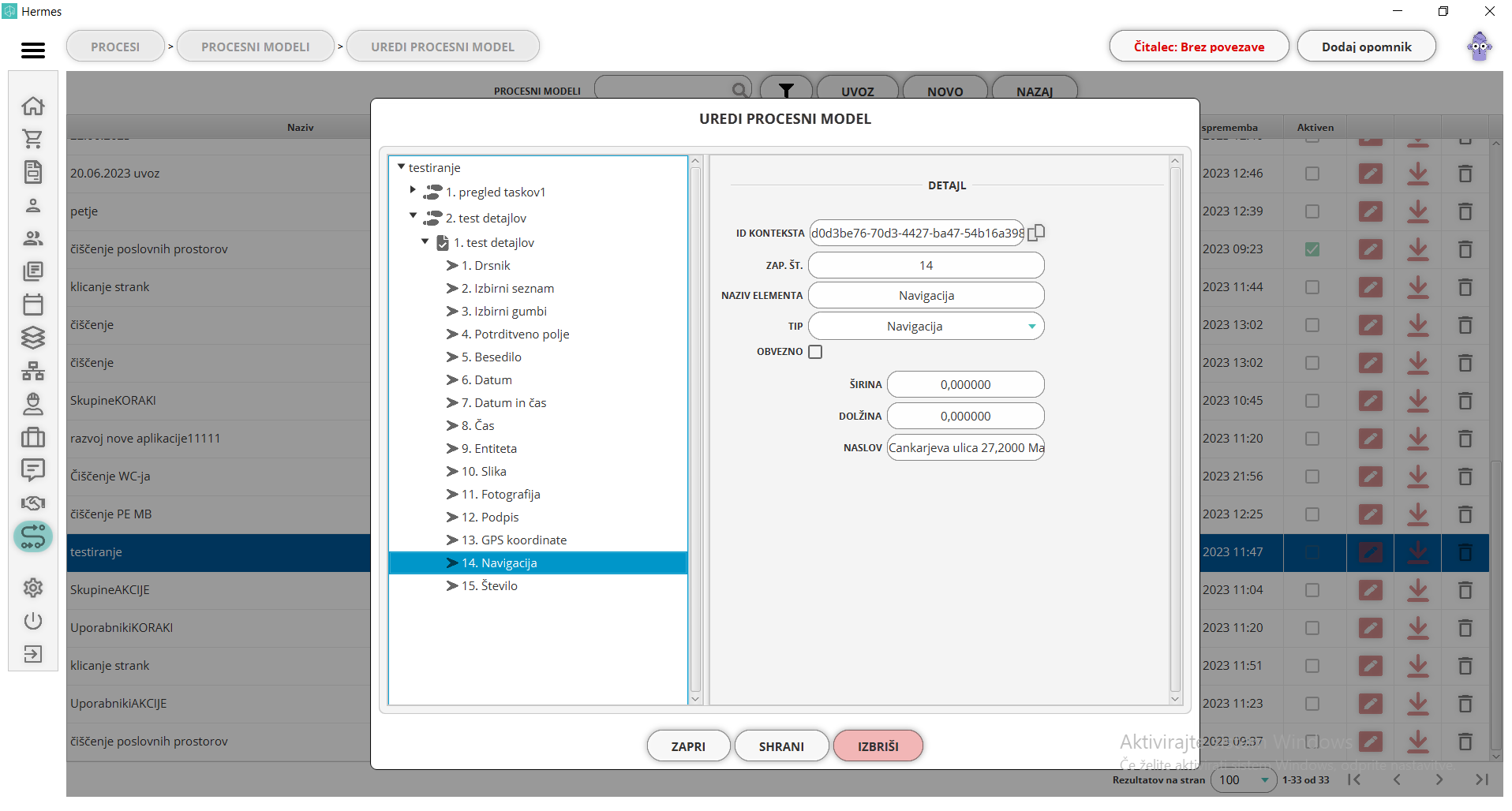Check Aktiven for 'čiščenje PE MB'

tap(1312, 514)
